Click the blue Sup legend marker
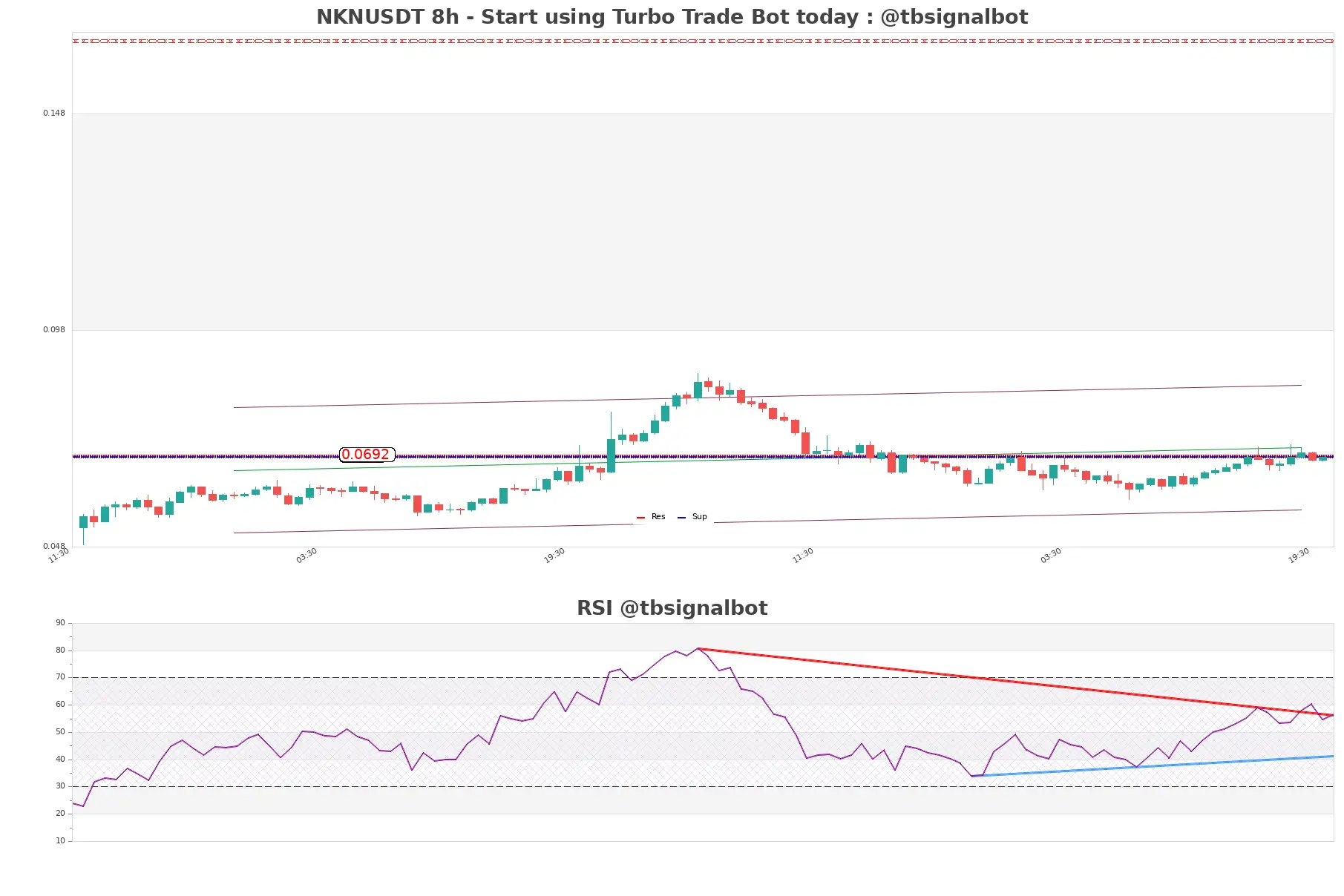This screenshot has width=1344, height=896. point(681,517)
